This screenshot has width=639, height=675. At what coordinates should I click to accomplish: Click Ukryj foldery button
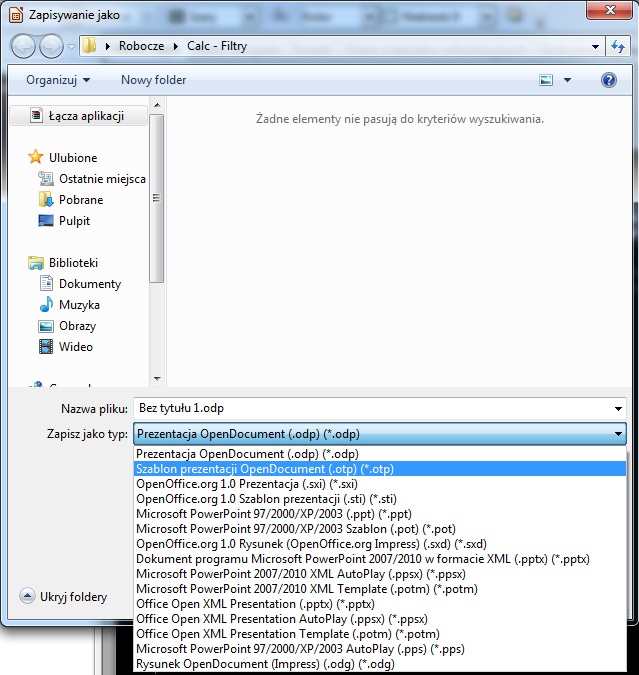coord(63,597)
